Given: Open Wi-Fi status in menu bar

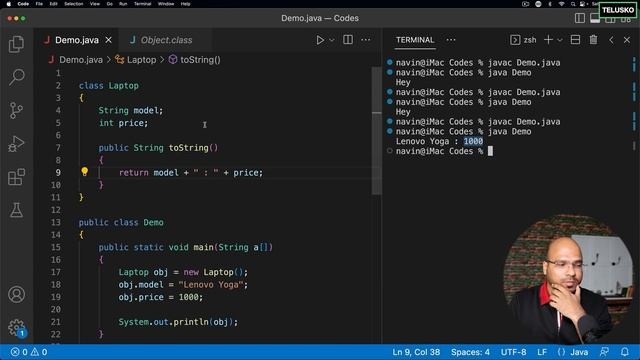Looking at the screenshot, I should pyautogui.click(x=562, y=4).
